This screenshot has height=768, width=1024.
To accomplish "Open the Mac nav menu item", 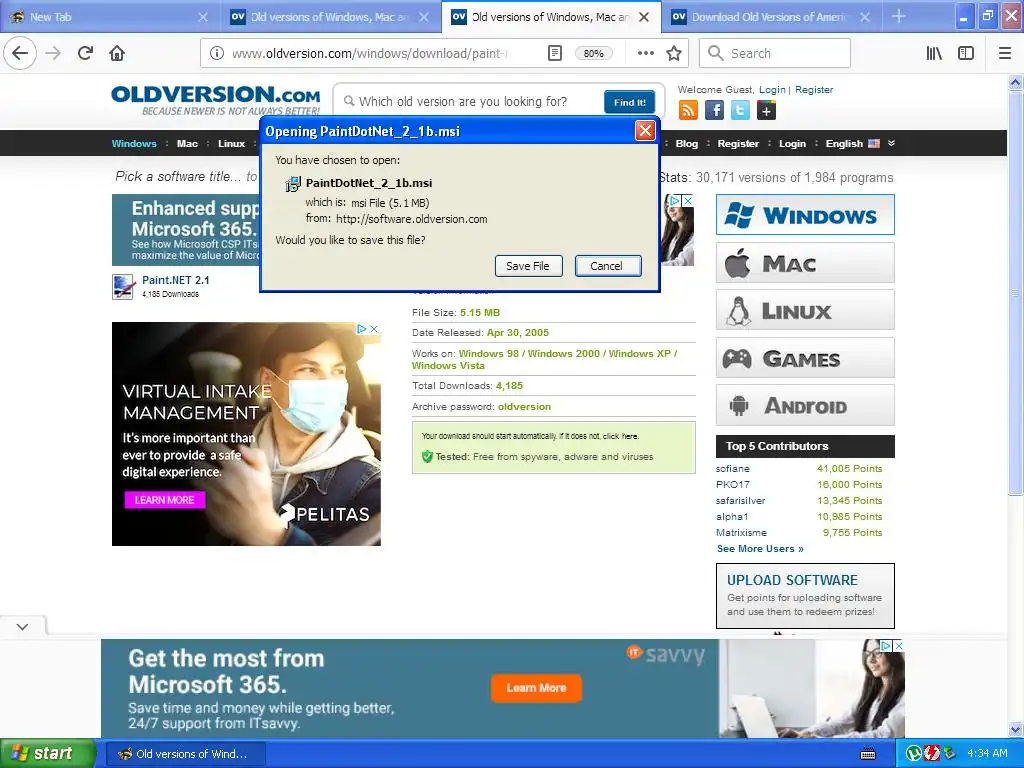I will tap(187, 144).
